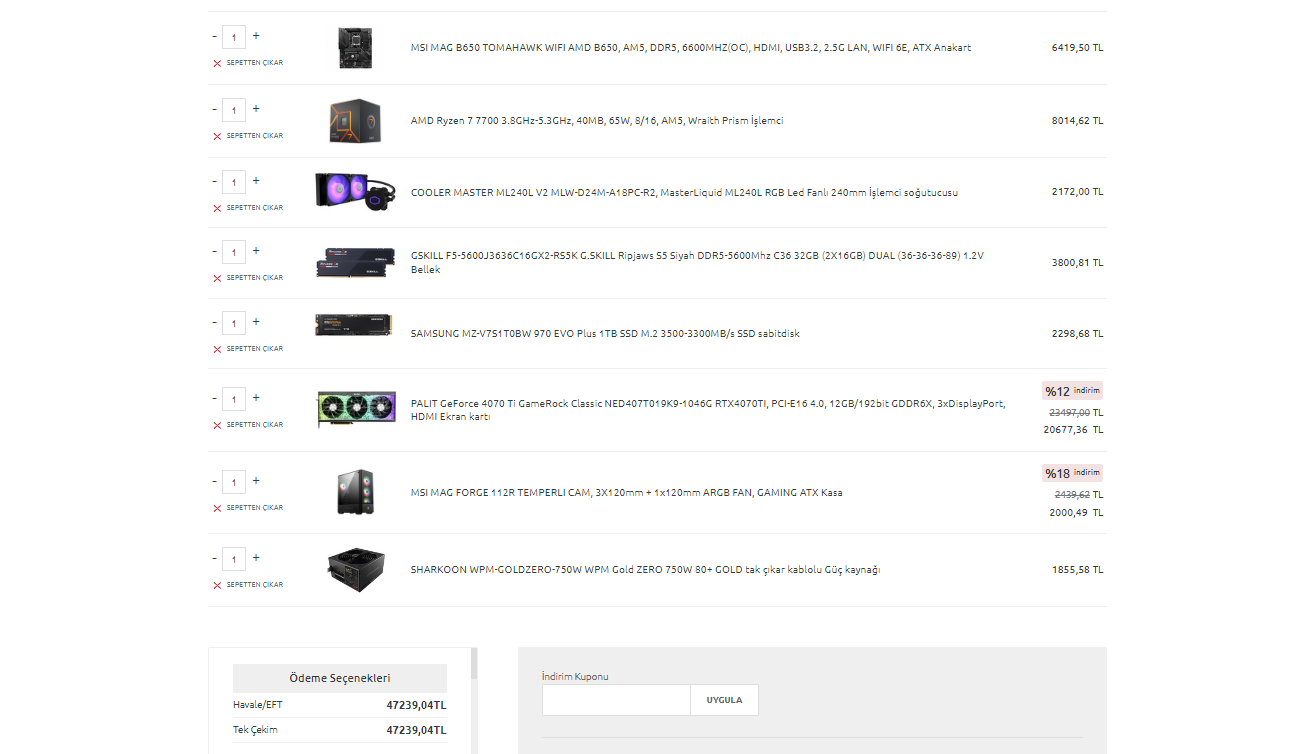Remove SHARKOON 750W power supply from cart
The image size is (1298, 754).
tap(248, 585)
